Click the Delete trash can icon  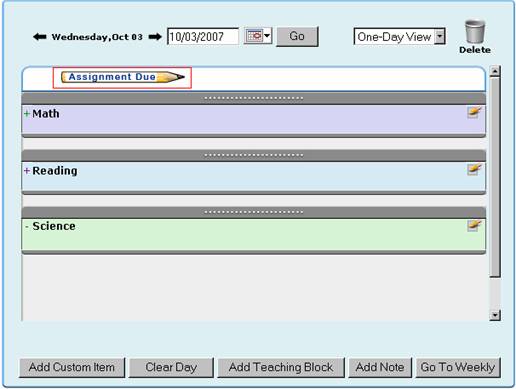tap(475, 32)
